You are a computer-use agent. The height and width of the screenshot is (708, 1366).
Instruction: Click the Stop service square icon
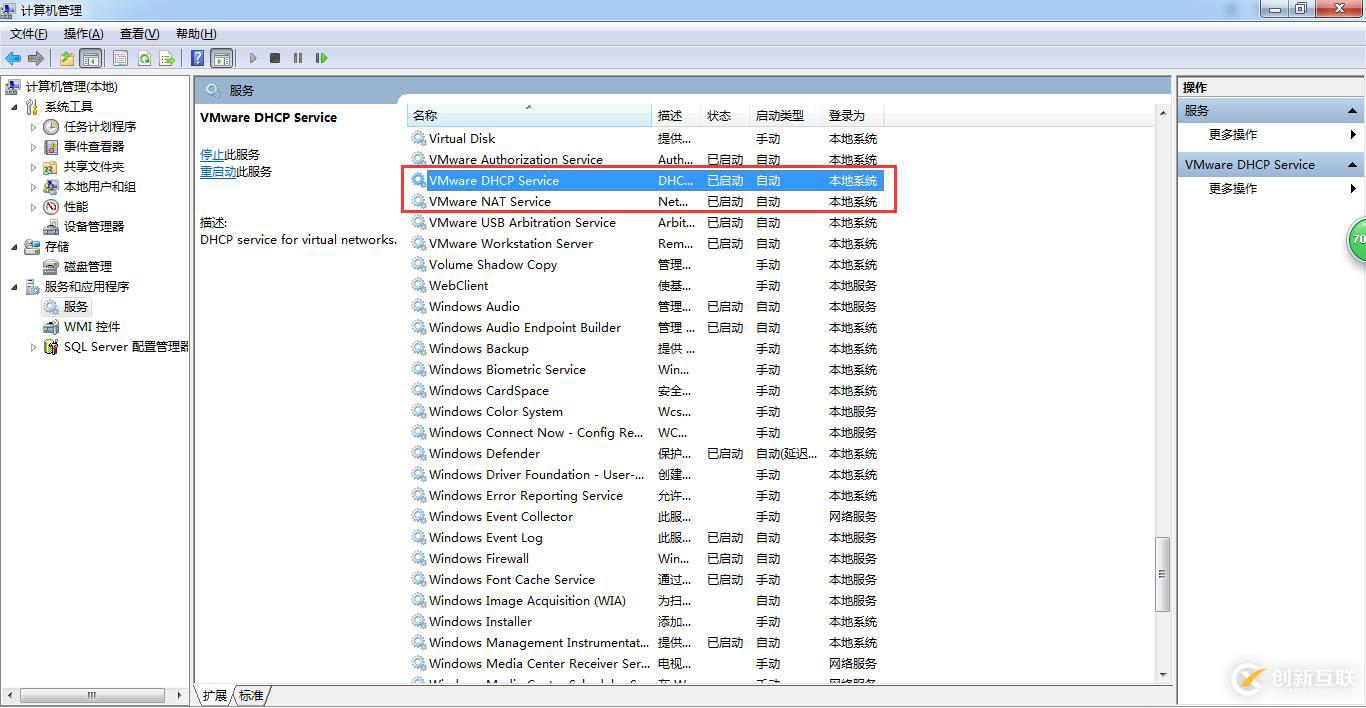click(275, 58)
